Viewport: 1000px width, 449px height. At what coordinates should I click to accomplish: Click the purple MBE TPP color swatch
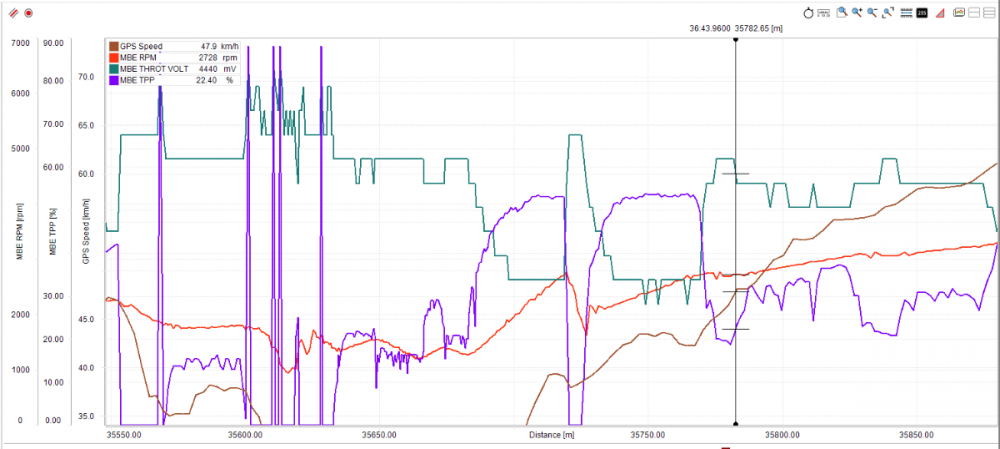point(114,80)
